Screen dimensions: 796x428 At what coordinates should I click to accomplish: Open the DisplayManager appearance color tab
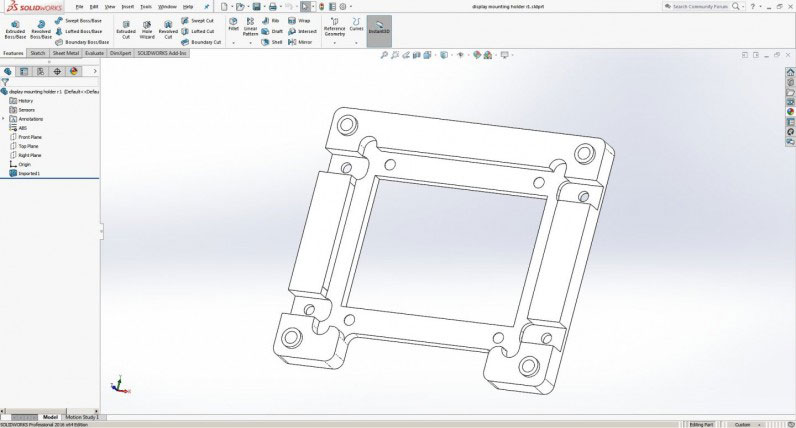(x=72, y=72)
